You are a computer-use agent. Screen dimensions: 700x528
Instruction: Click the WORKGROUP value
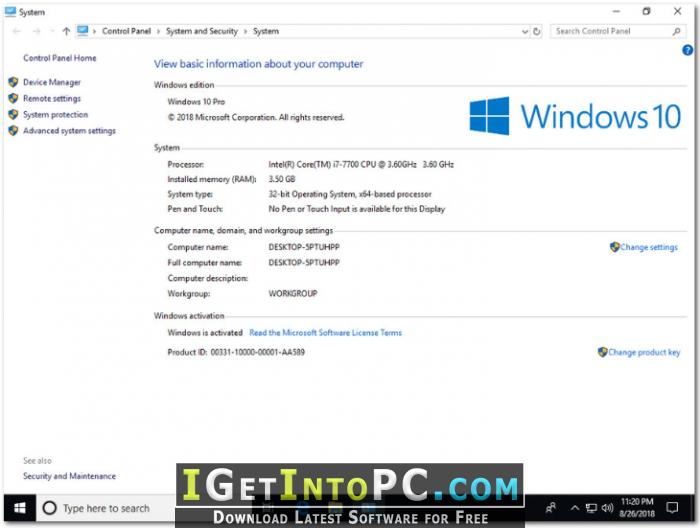click(x=293, y=293)
